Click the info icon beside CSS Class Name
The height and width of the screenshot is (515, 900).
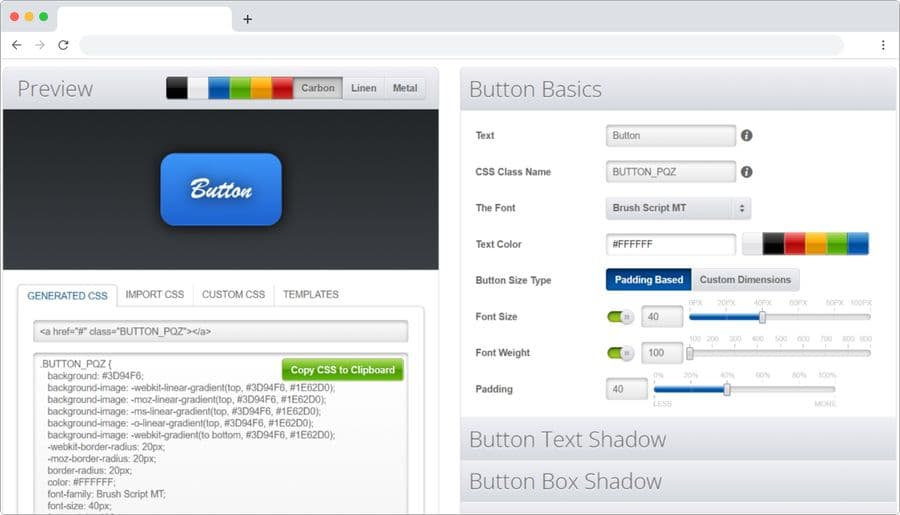click(x=746, y=172)
